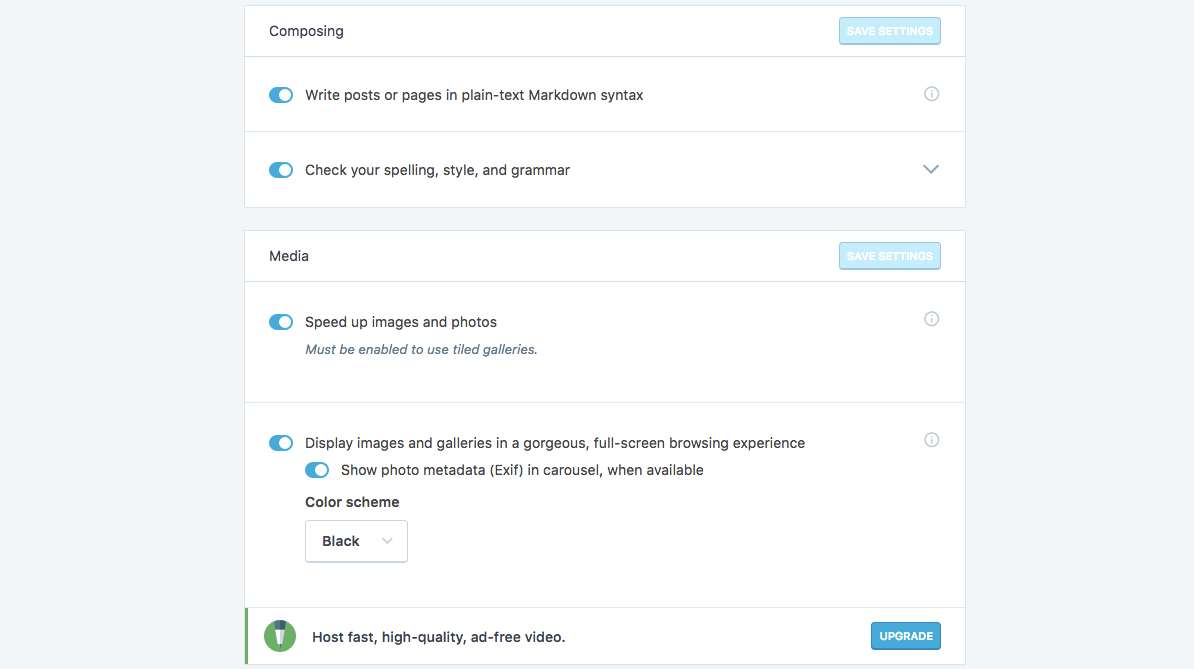Disable full-screen gallery browsing experience toggle
Screen dimensions: 1194x669
coord(281,443)
